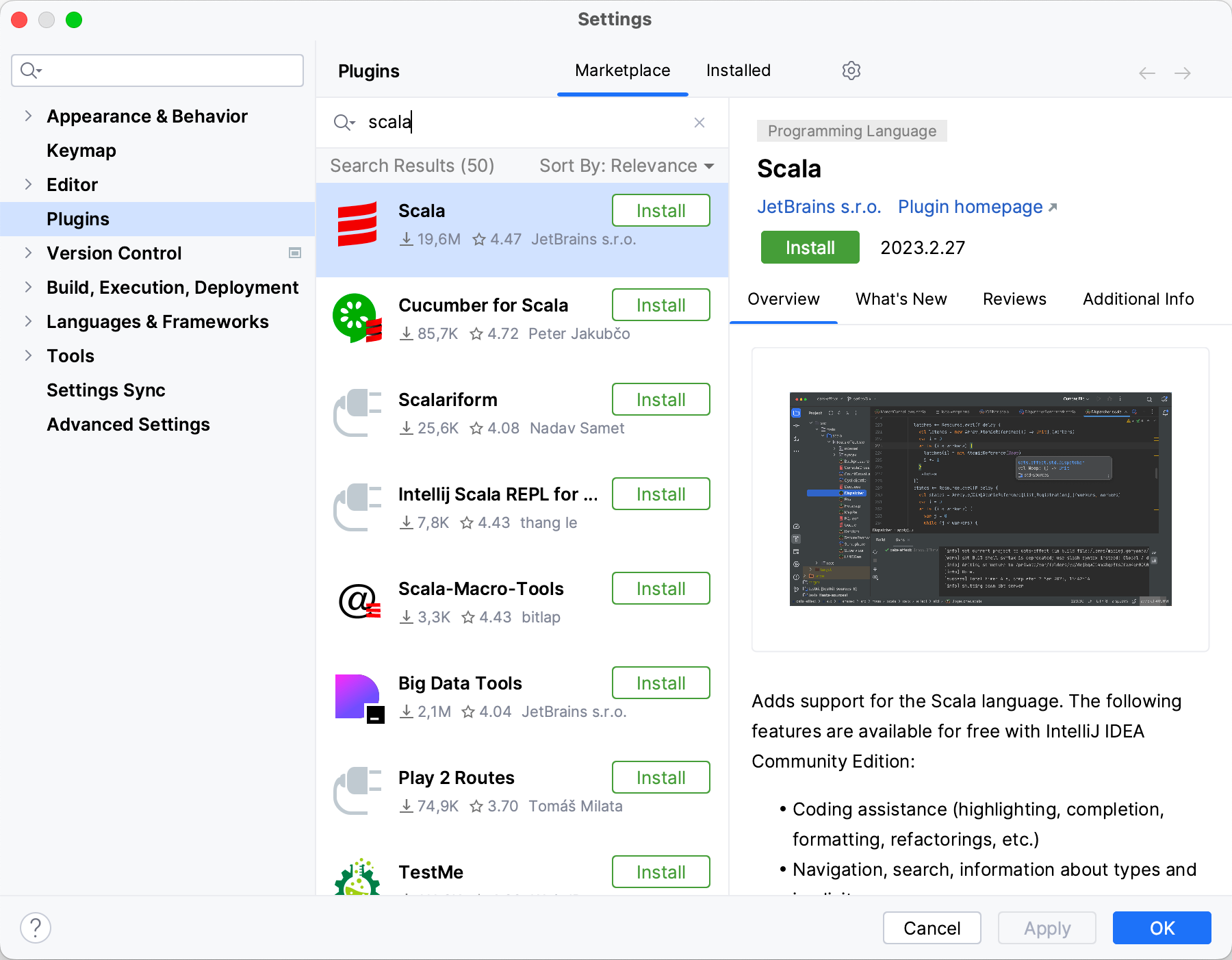Screen dimensions: 1232x960
Task: Click the TestMe plugin icon
Action: [x=357, y=880]
